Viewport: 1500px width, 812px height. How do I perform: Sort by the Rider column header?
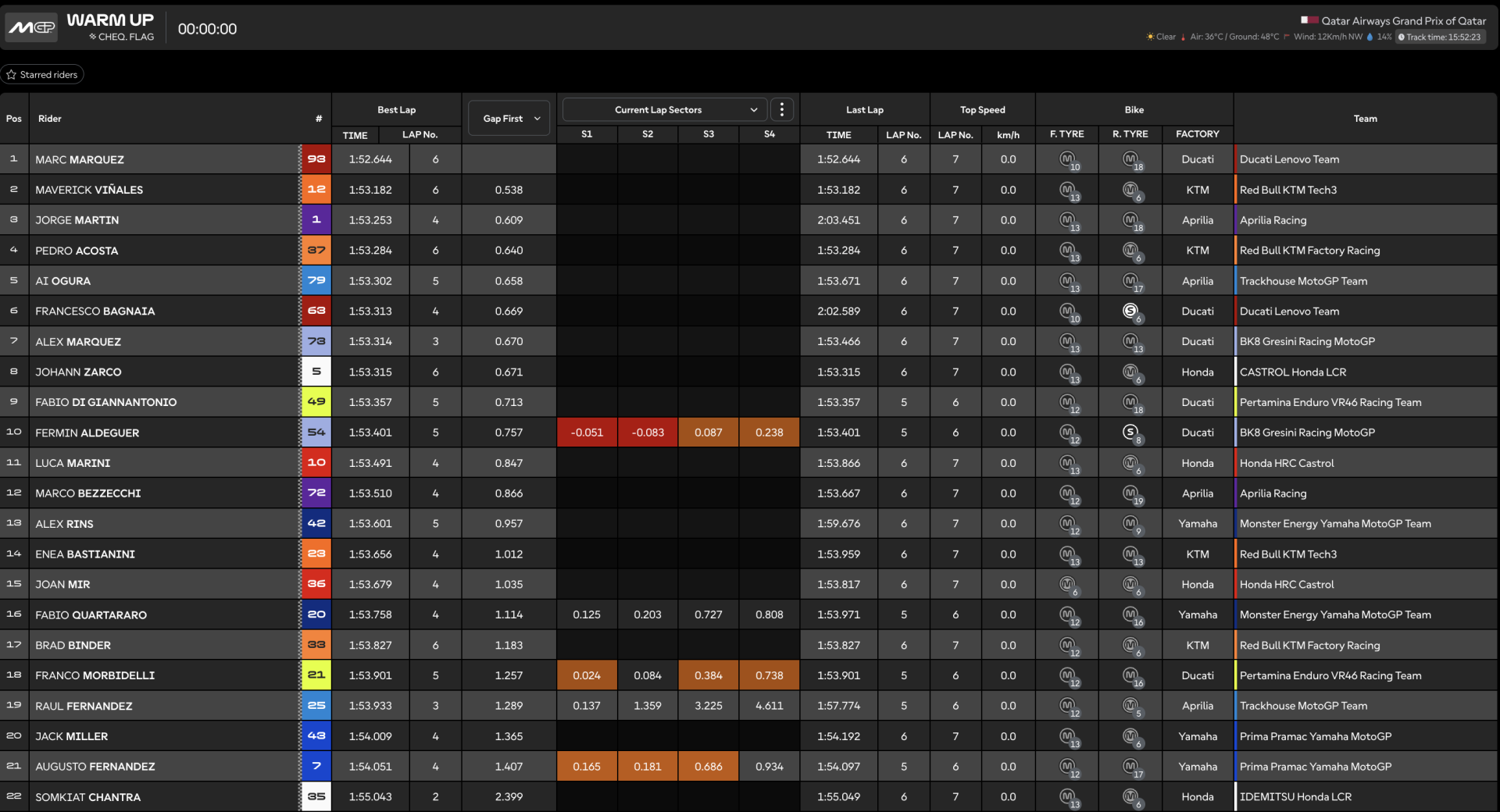50,119
